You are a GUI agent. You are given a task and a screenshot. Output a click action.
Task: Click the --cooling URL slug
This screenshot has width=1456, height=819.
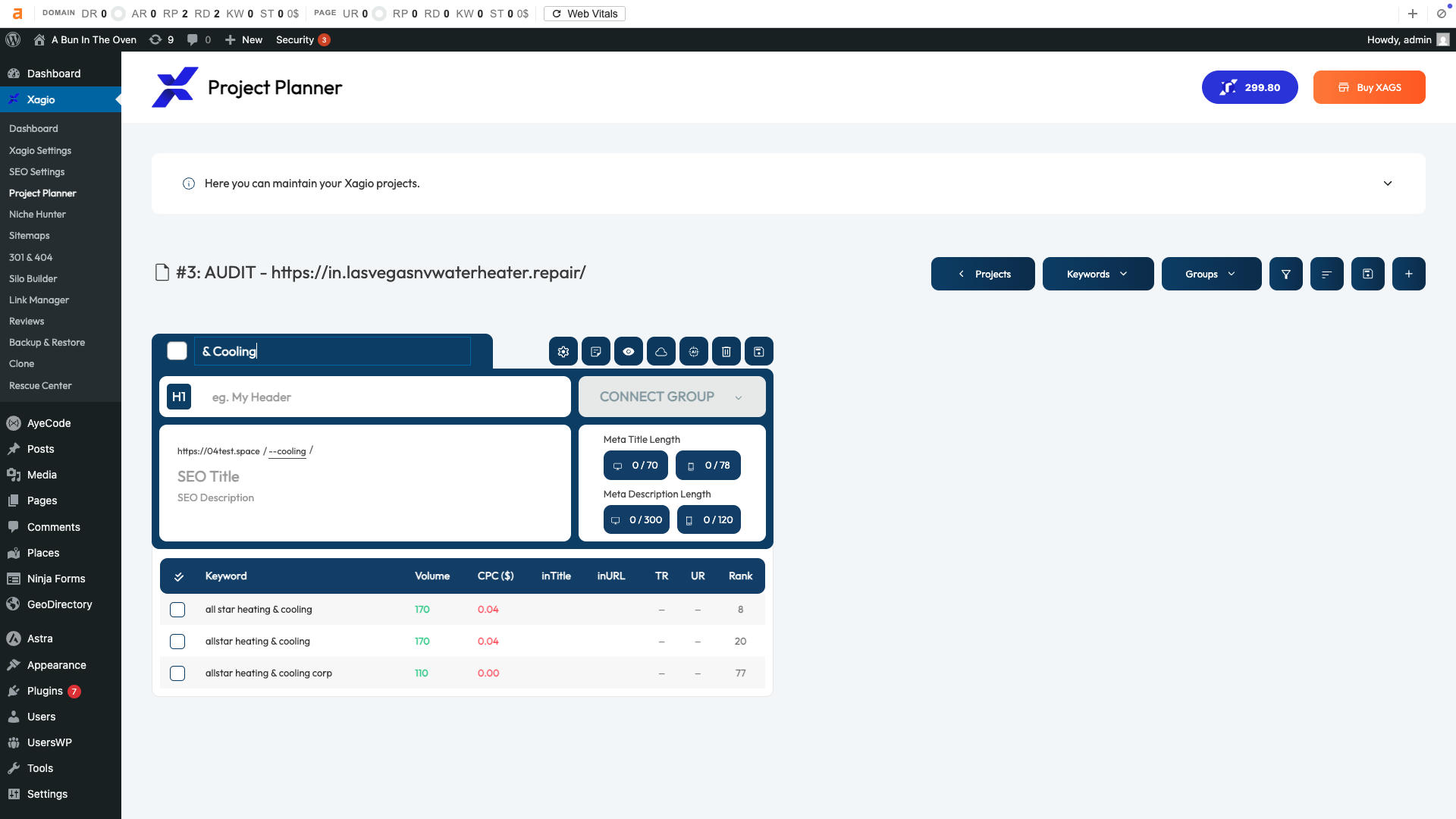point(287,451)
